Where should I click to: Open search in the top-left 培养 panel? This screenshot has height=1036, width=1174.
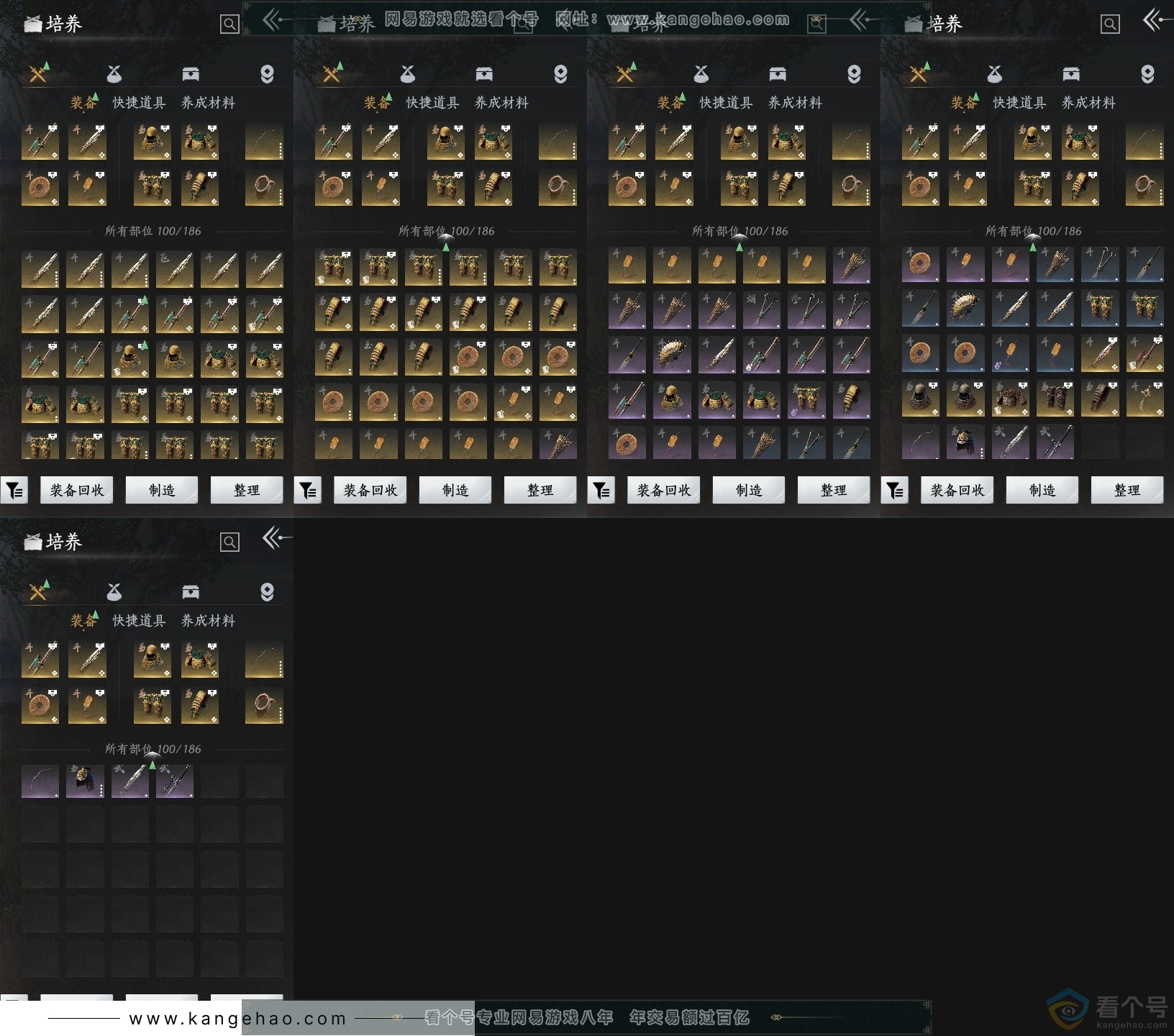point(229,24)
